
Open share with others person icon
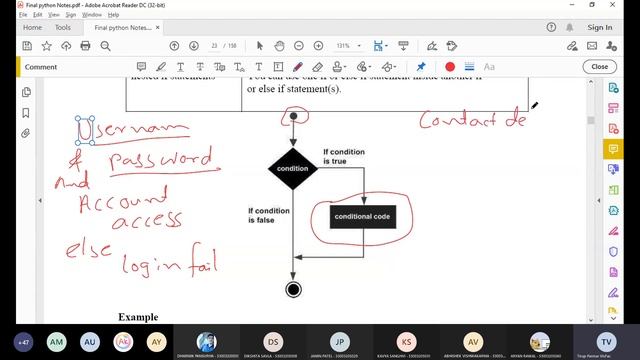(x=611, y=46)
